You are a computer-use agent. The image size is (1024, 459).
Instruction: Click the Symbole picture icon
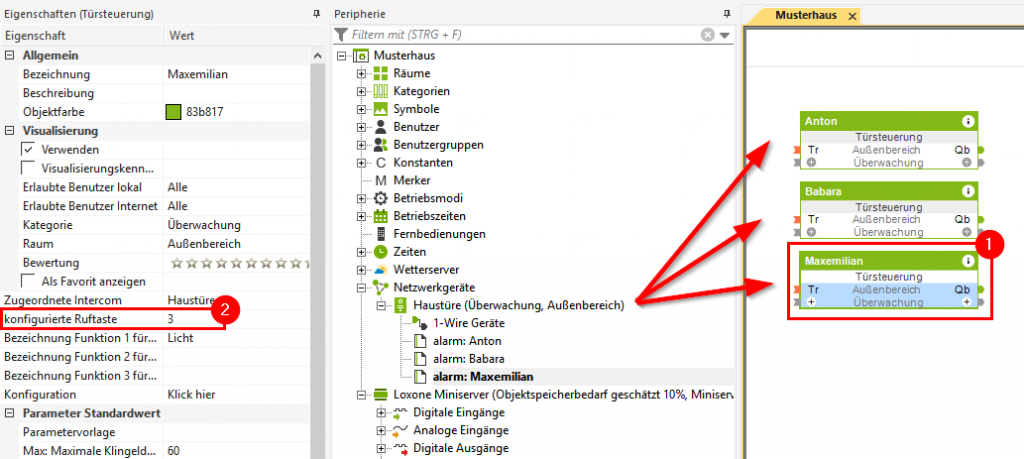click(x=380, y=108)
